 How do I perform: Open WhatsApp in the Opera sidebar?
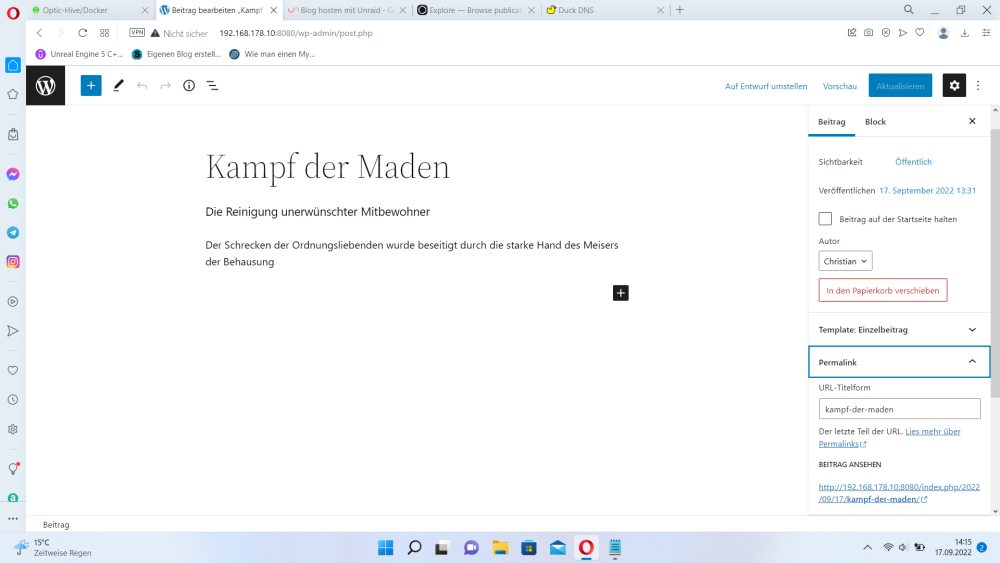(x=13, y=203)
